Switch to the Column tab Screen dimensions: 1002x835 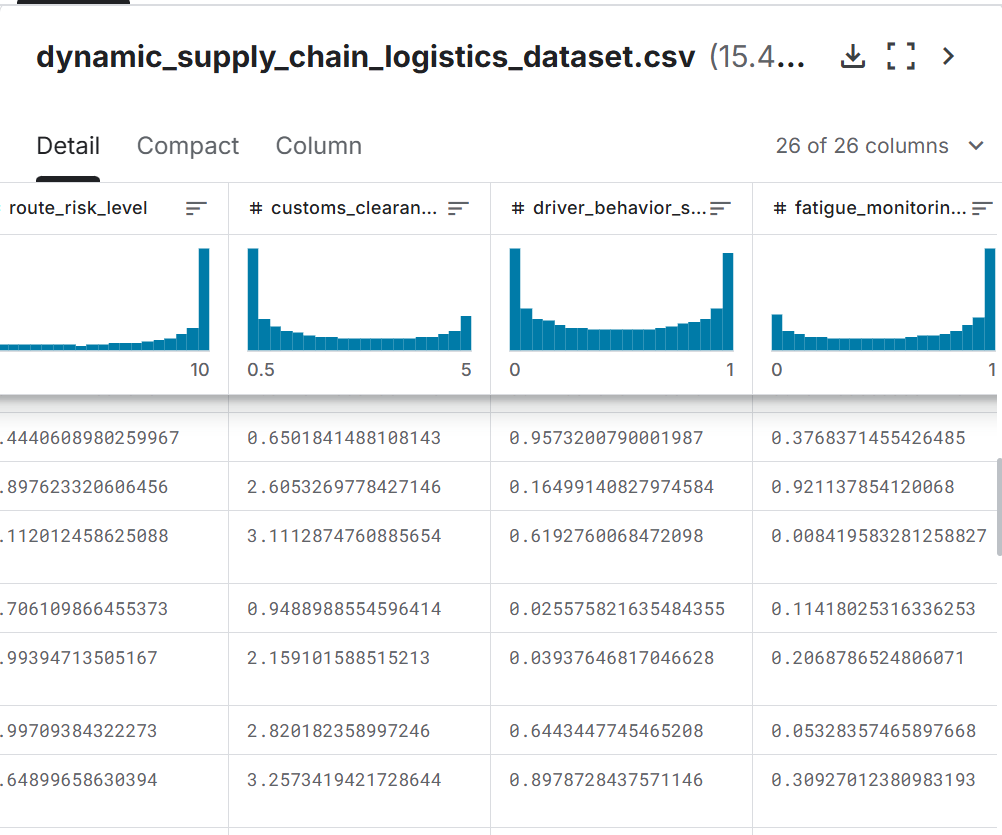[x=318, y=146]
